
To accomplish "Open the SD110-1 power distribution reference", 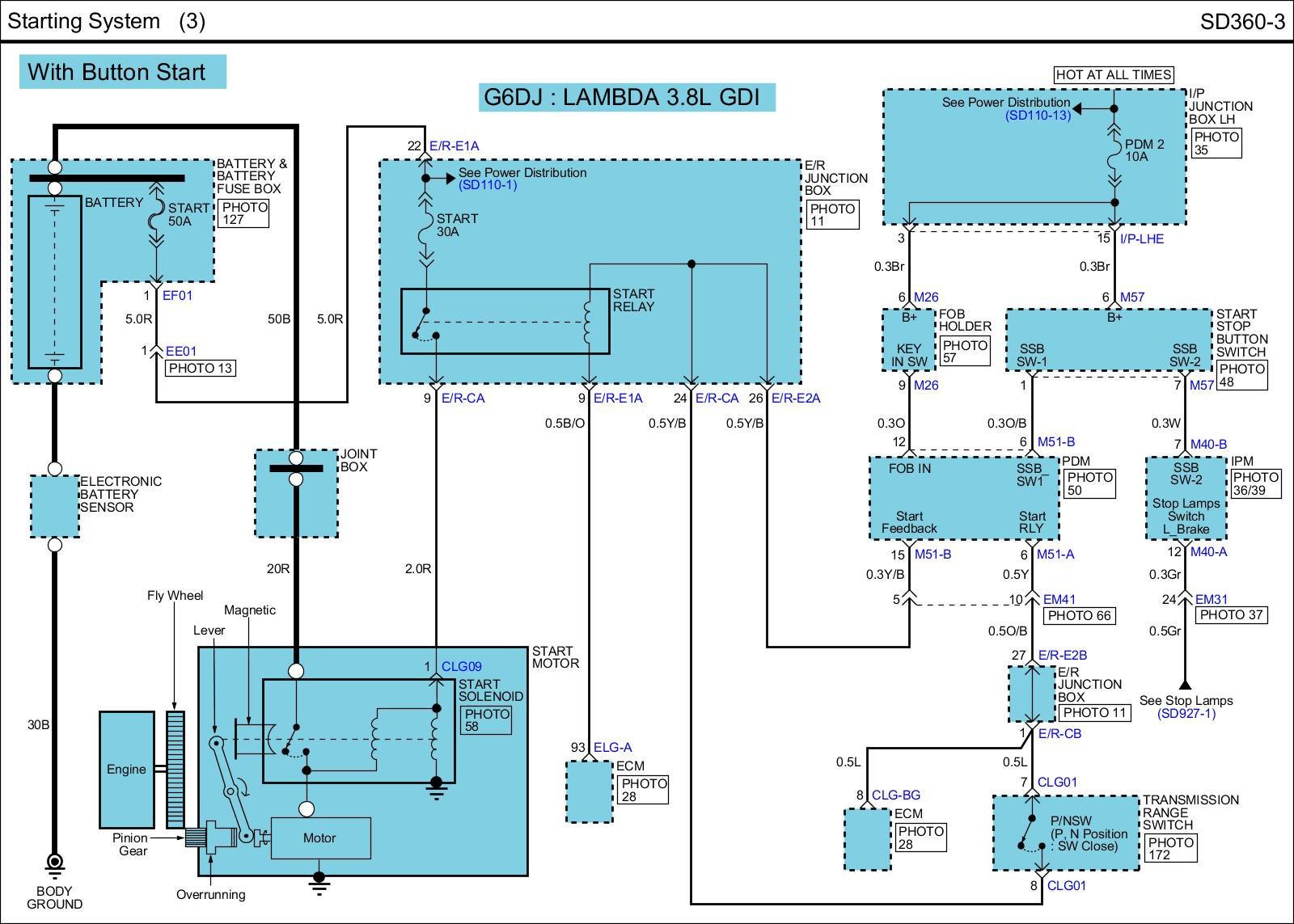I will point(488,185).
